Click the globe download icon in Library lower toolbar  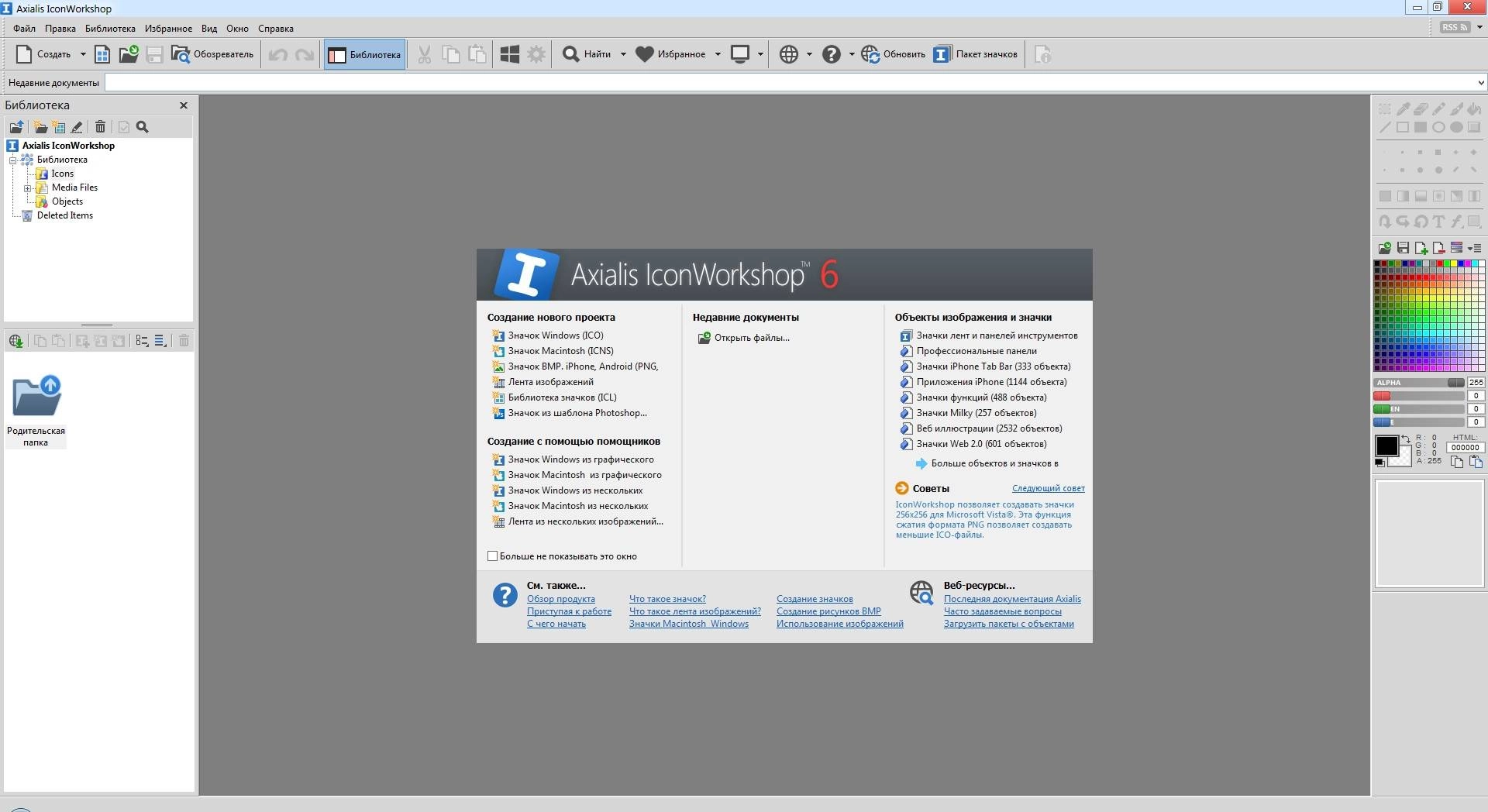[x=15, y=341]
